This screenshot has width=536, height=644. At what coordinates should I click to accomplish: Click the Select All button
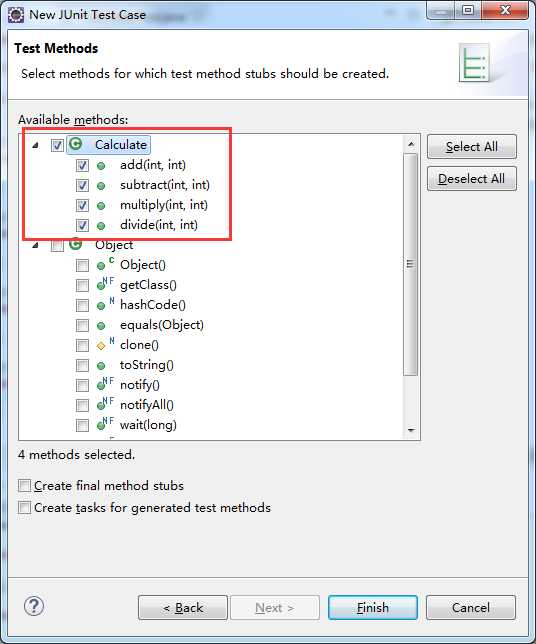click(472, 147)
